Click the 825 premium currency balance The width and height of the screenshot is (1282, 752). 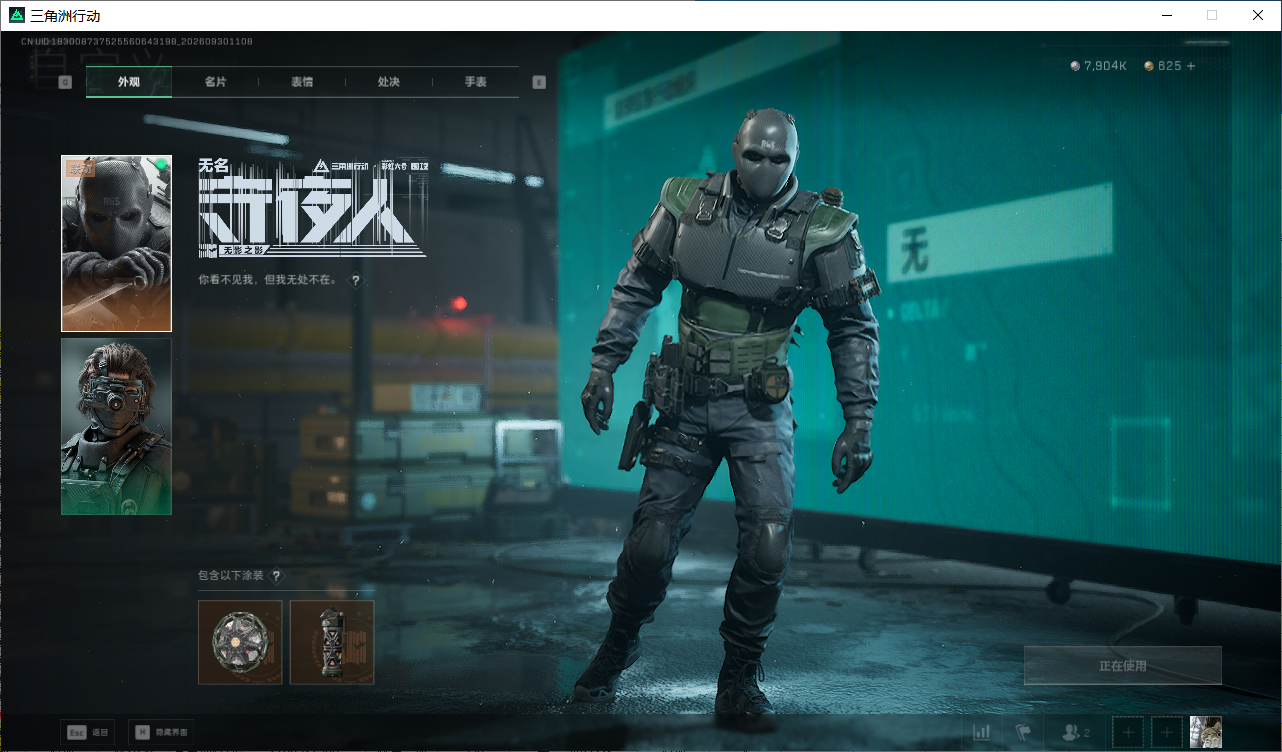1163,66
